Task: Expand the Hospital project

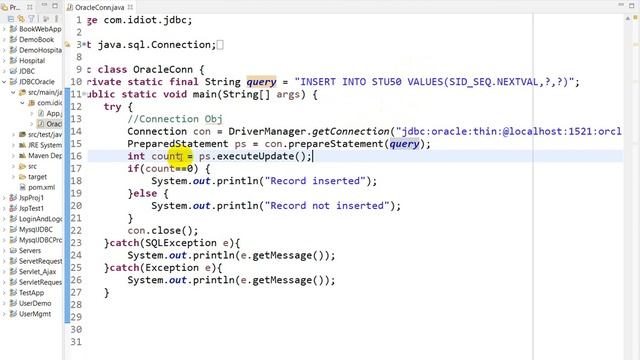Action: [x=4, y=61]
